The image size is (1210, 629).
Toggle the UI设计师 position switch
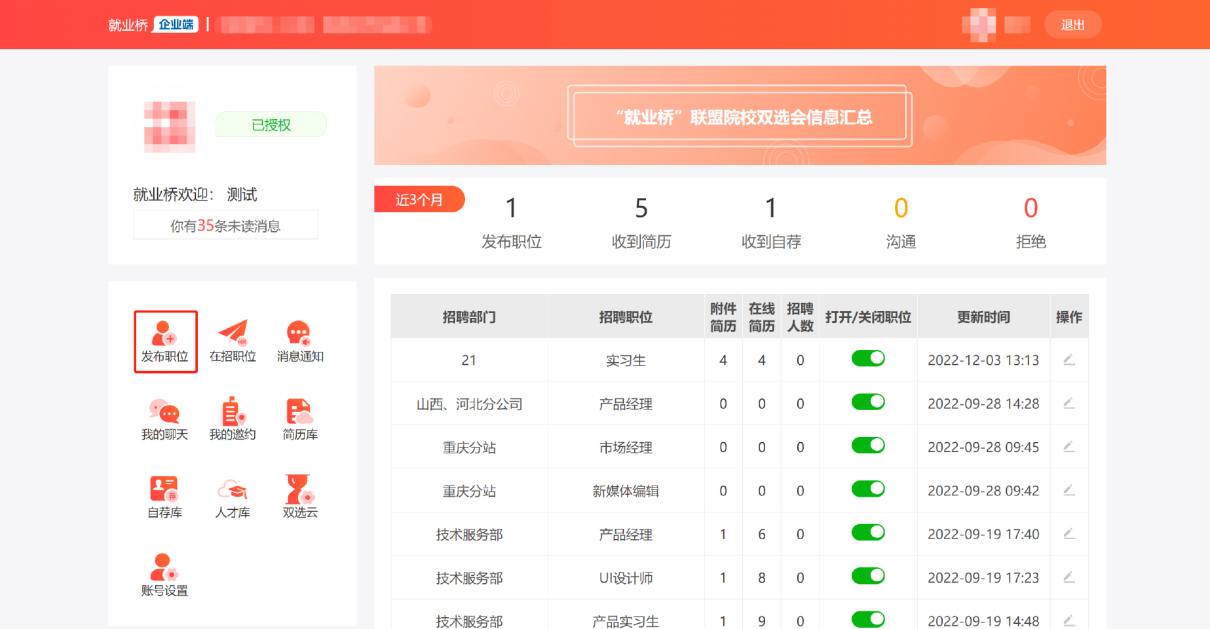(868, 576)
